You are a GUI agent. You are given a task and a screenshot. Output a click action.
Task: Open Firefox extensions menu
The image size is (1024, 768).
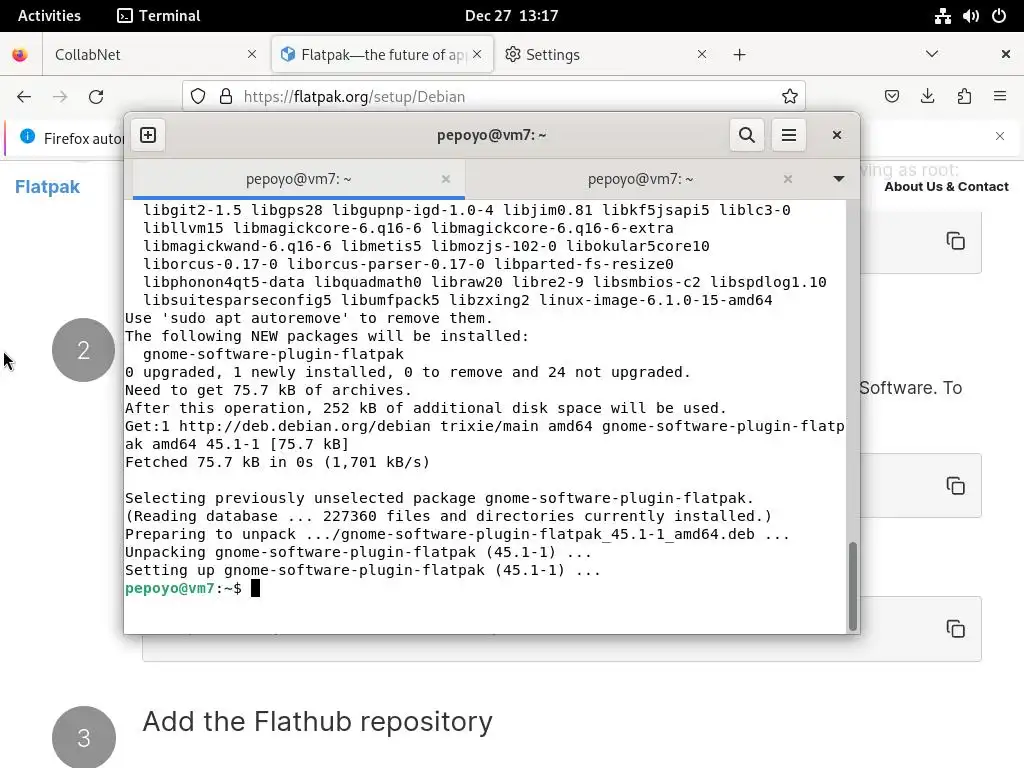tap(964, 97)
